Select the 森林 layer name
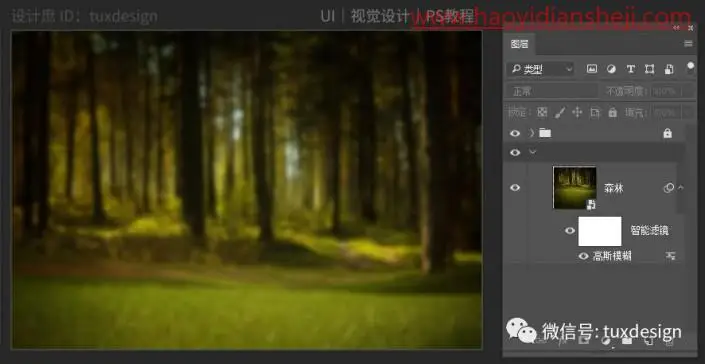The width and height of the screenshot is (705, 364). (614, 188)
